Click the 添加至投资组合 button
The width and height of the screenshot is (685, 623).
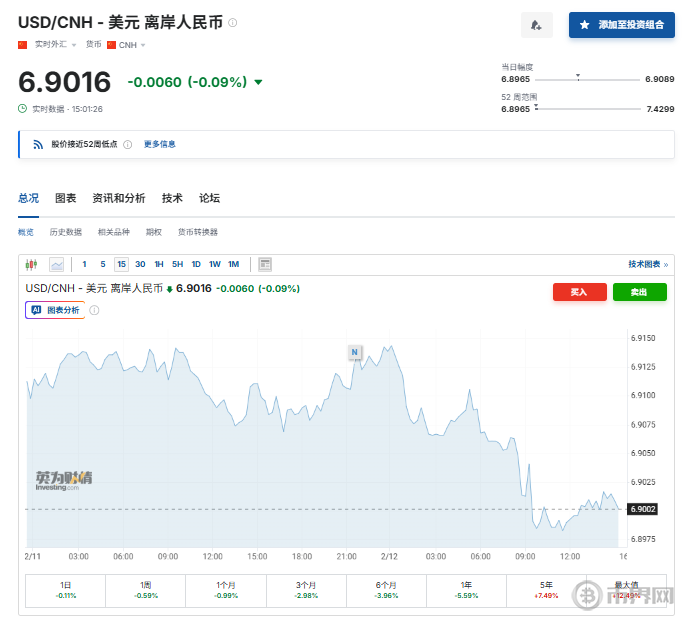[621, 25]
